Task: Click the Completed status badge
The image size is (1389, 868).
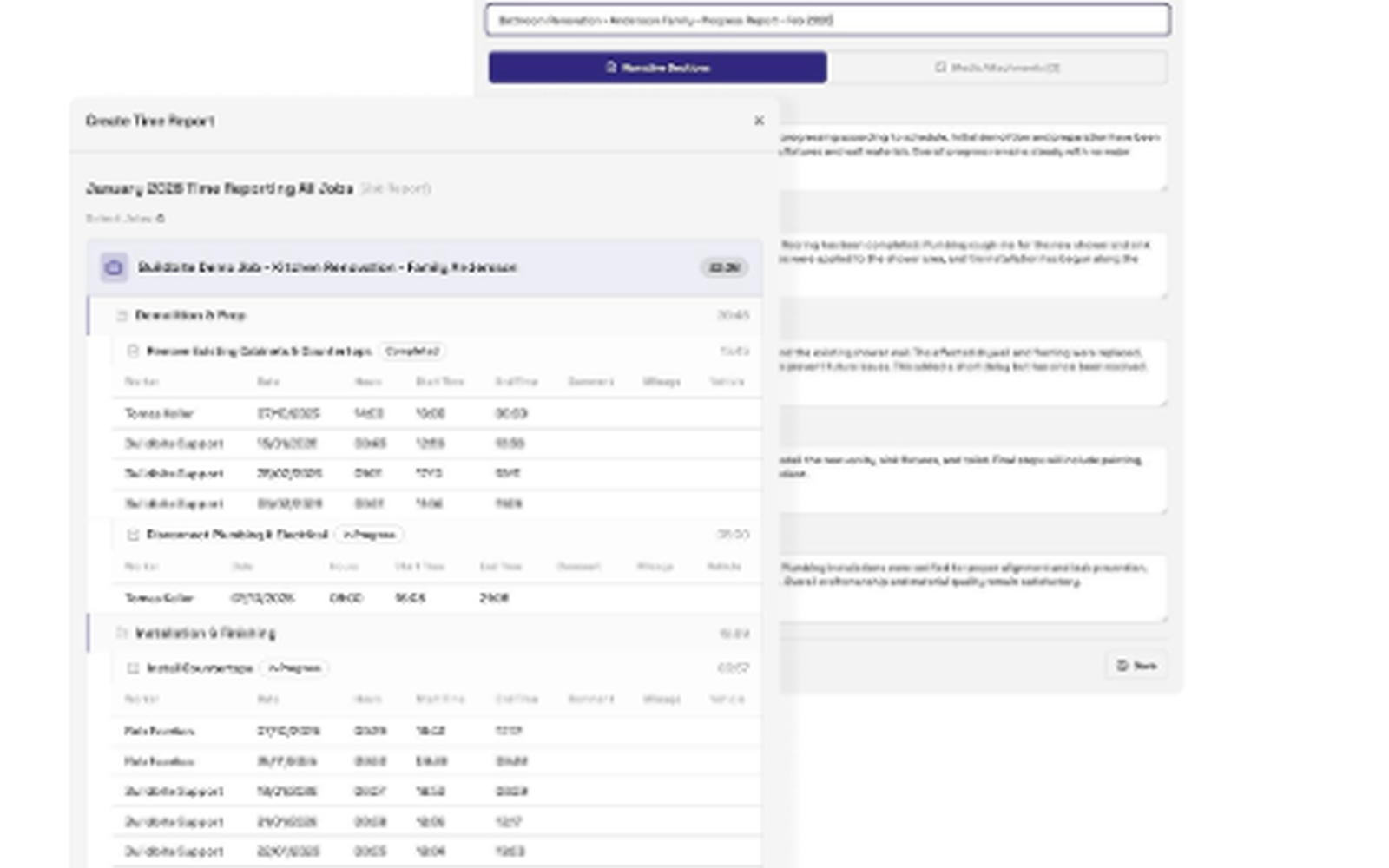Action: (x=412, y=352)
